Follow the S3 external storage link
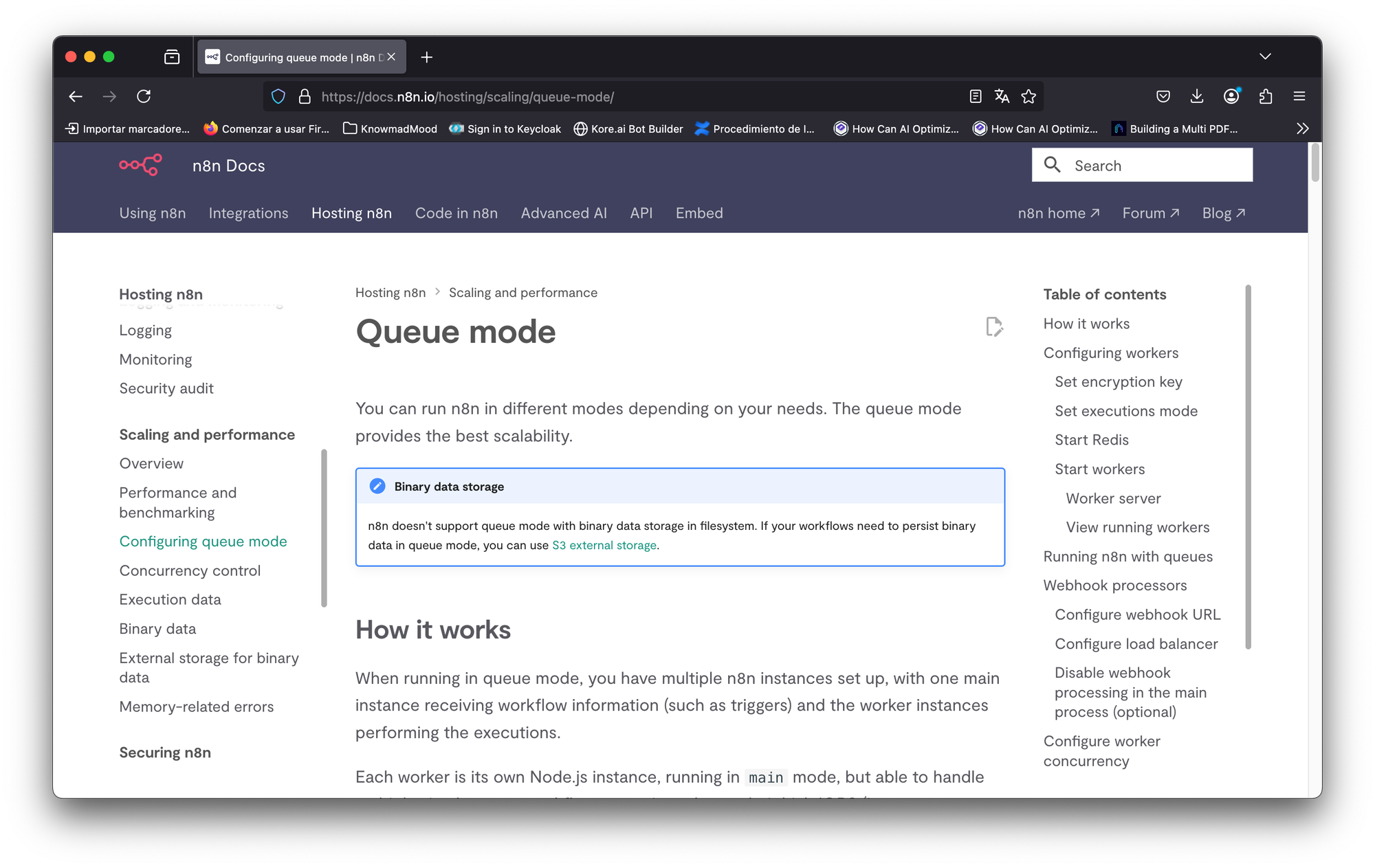 [604, 545]
